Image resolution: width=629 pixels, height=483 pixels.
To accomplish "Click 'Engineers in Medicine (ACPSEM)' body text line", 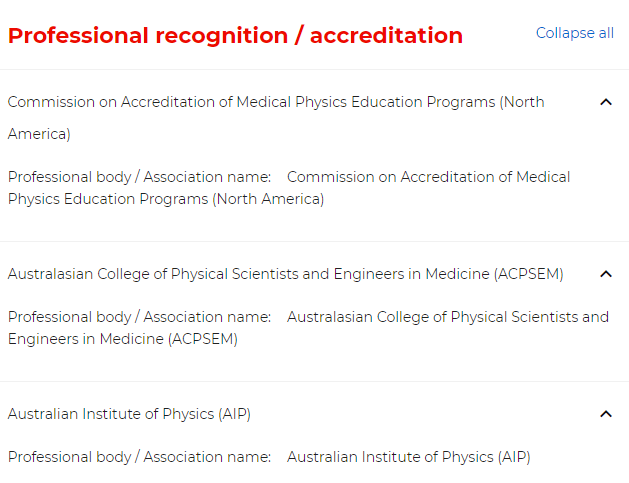I will (122, 339).
